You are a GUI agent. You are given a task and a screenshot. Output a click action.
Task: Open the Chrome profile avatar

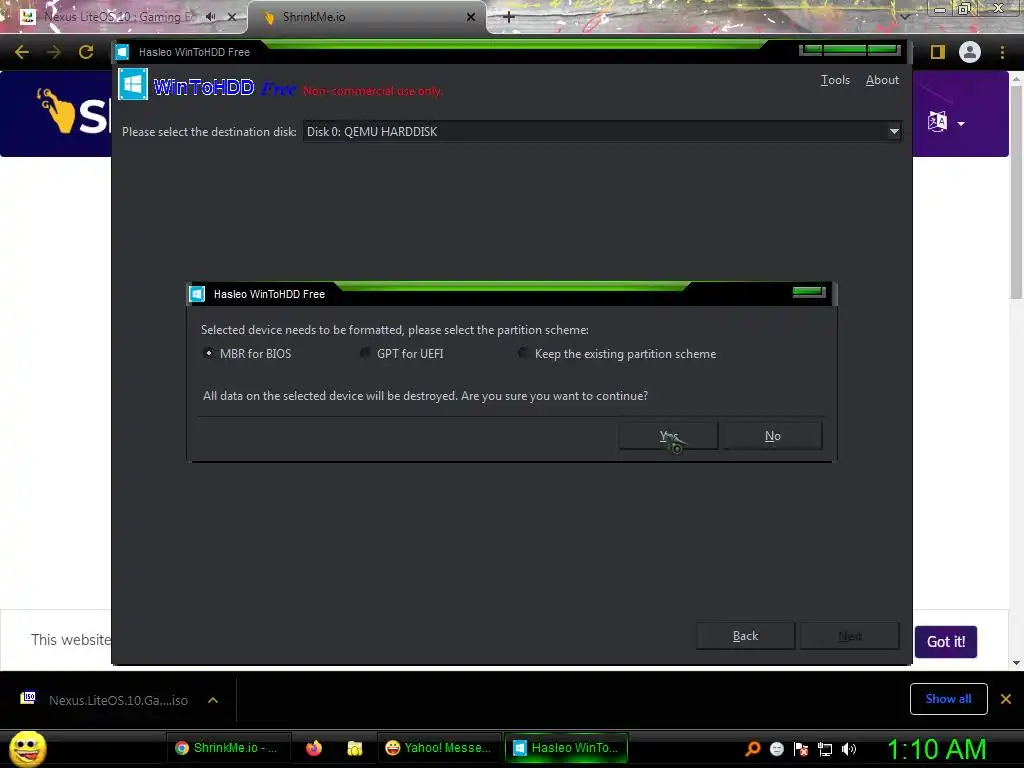coord(970,52)
